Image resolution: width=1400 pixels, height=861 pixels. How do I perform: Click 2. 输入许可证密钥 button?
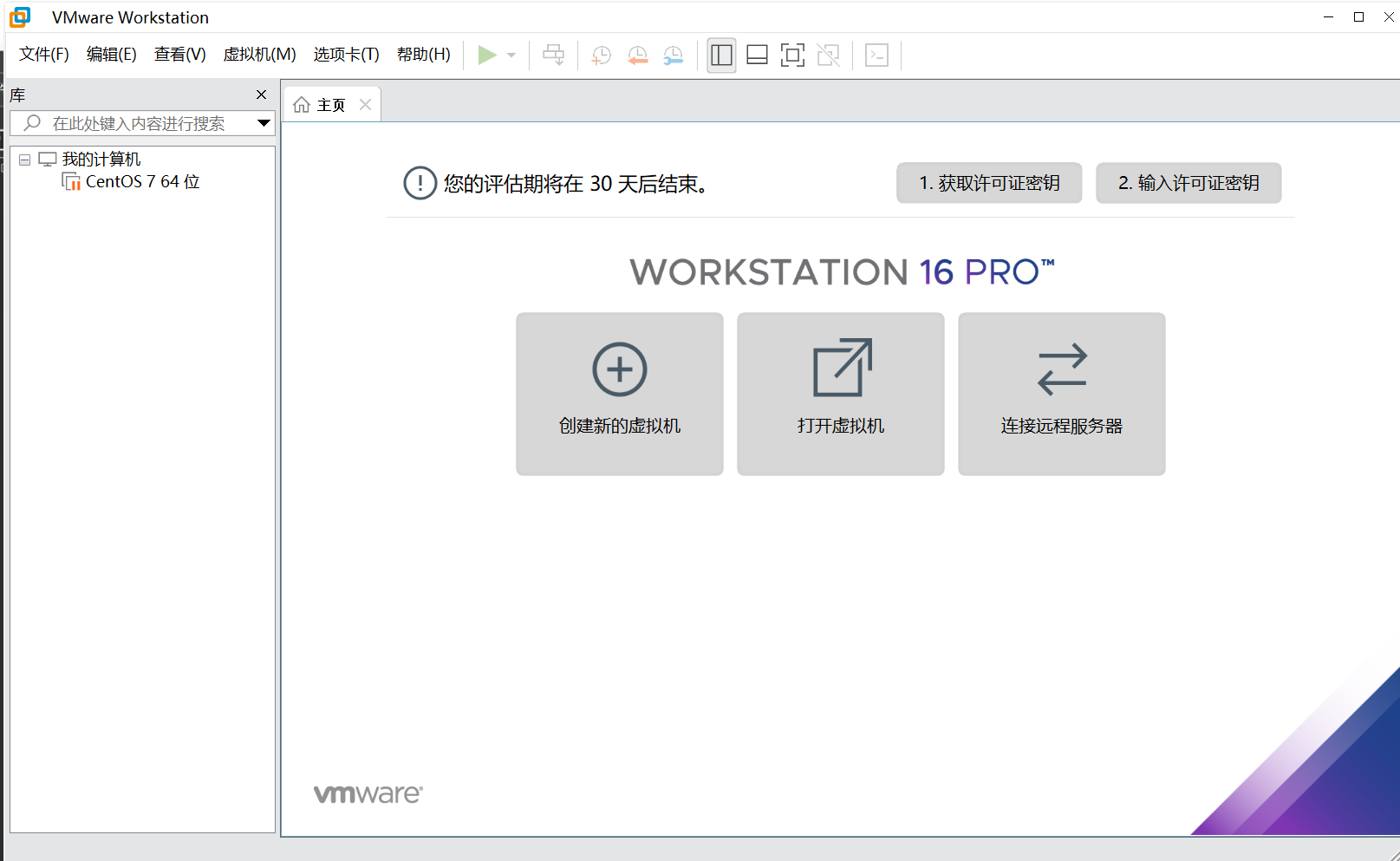pos(1188,183)
